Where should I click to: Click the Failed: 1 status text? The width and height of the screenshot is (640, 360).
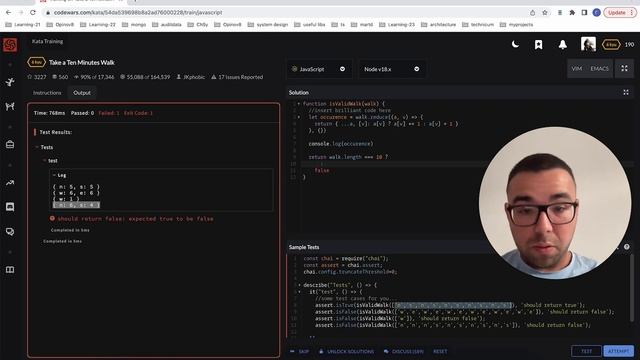109,113
